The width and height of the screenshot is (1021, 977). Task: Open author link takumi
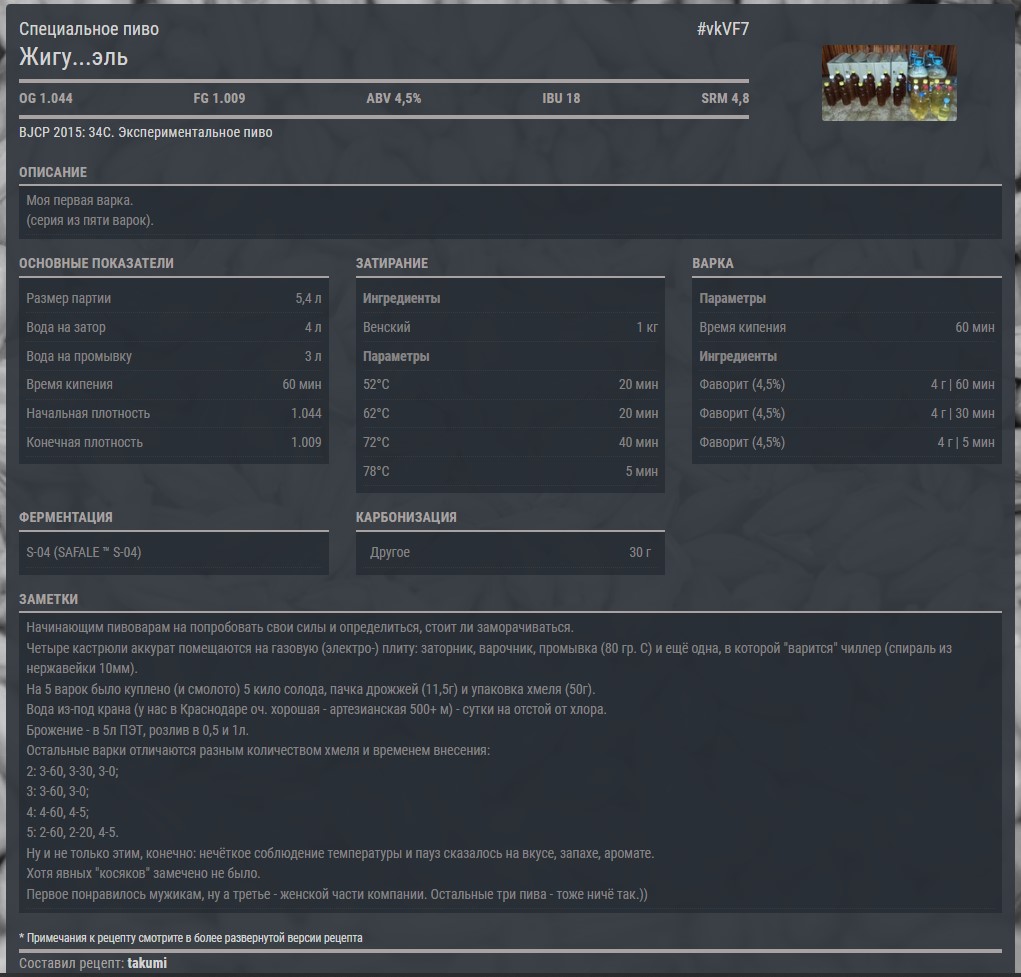tap(147, 963)
